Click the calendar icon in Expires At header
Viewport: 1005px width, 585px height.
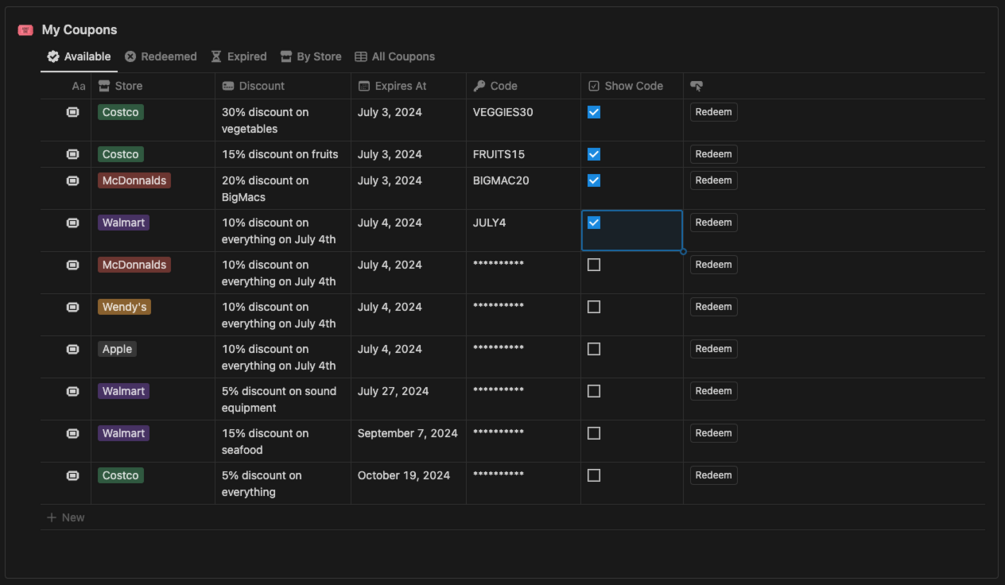[x=364, y=86]
